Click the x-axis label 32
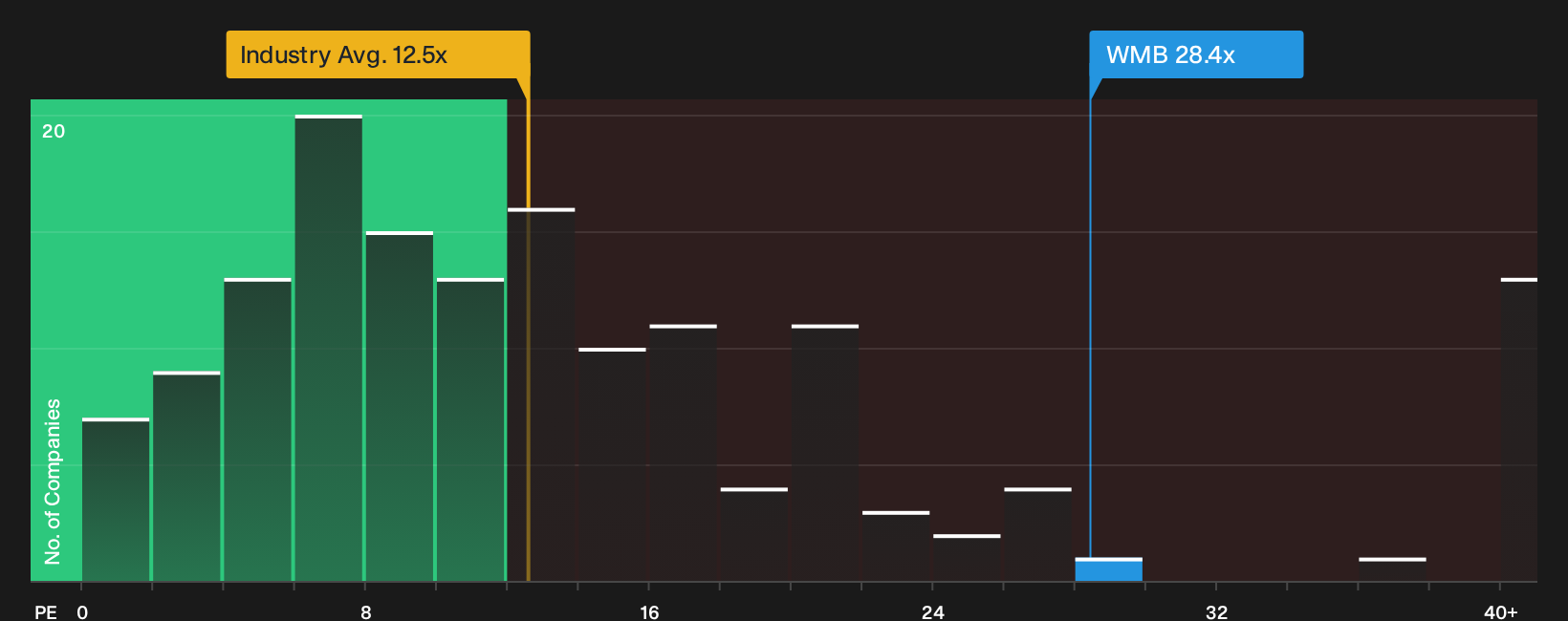 1216,611
